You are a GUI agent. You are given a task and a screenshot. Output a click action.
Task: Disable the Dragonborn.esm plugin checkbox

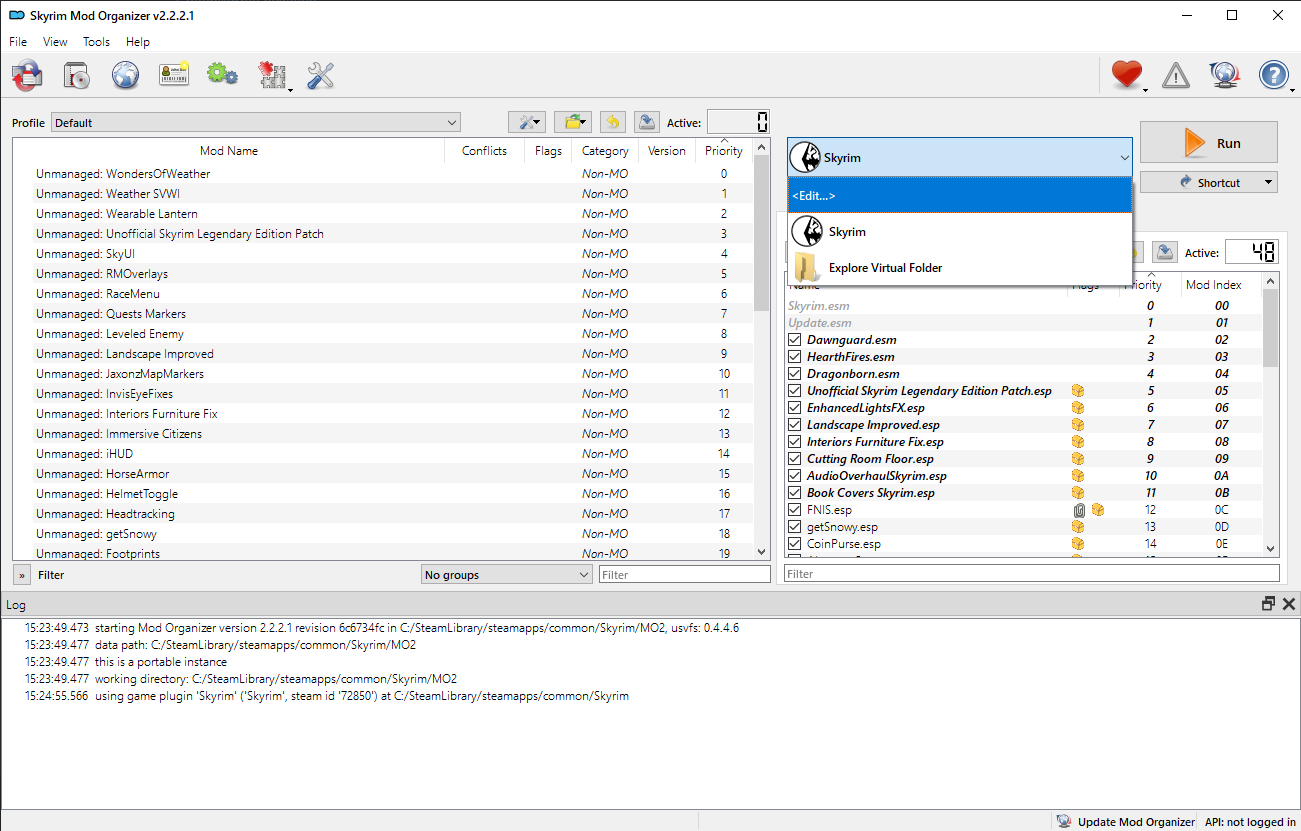click(x=795, y=374)
